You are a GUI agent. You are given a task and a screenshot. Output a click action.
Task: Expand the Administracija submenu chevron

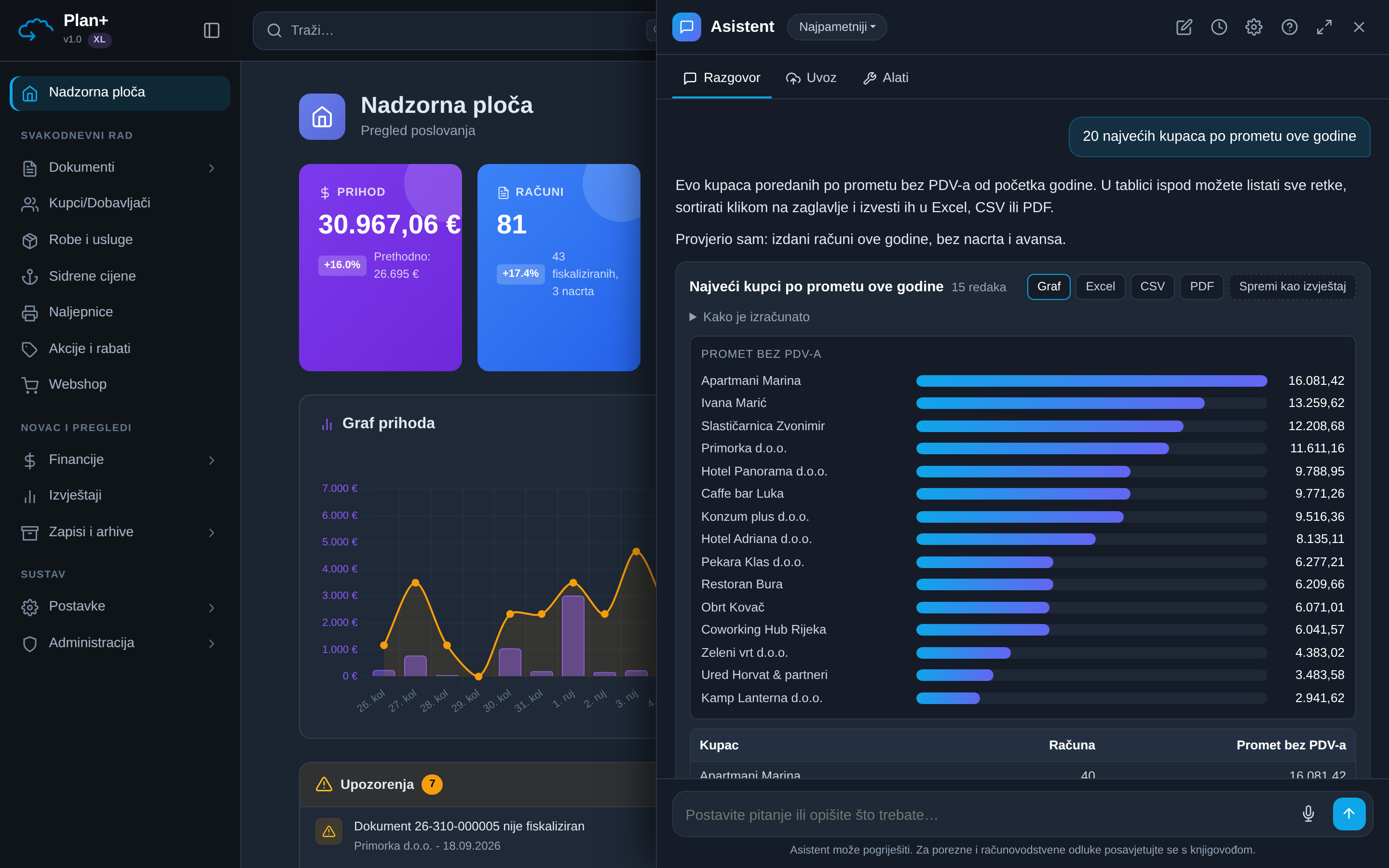[211, 644]
